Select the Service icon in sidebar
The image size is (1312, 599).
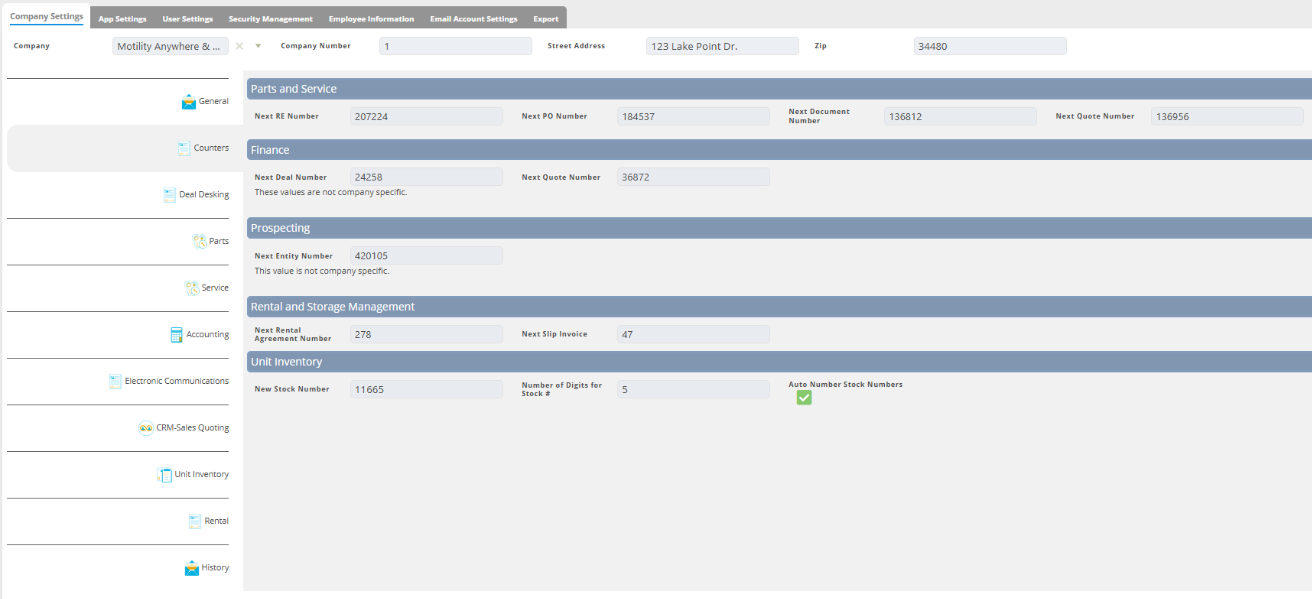(x=192, y=288)
